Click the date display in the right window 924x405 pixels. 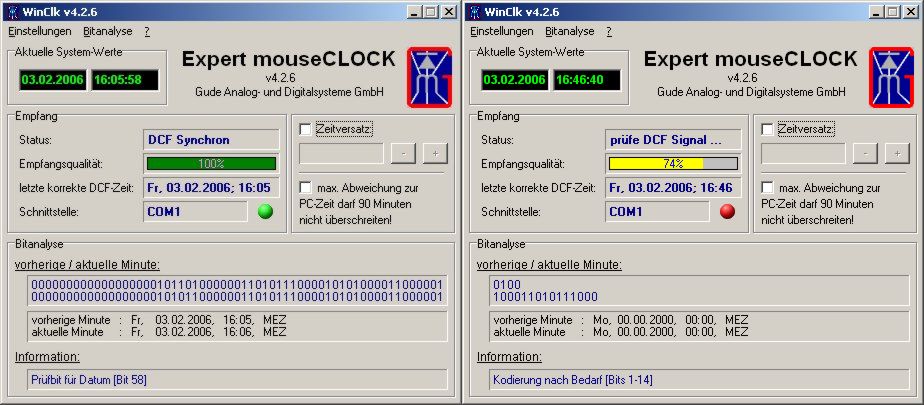pos(514,80)
